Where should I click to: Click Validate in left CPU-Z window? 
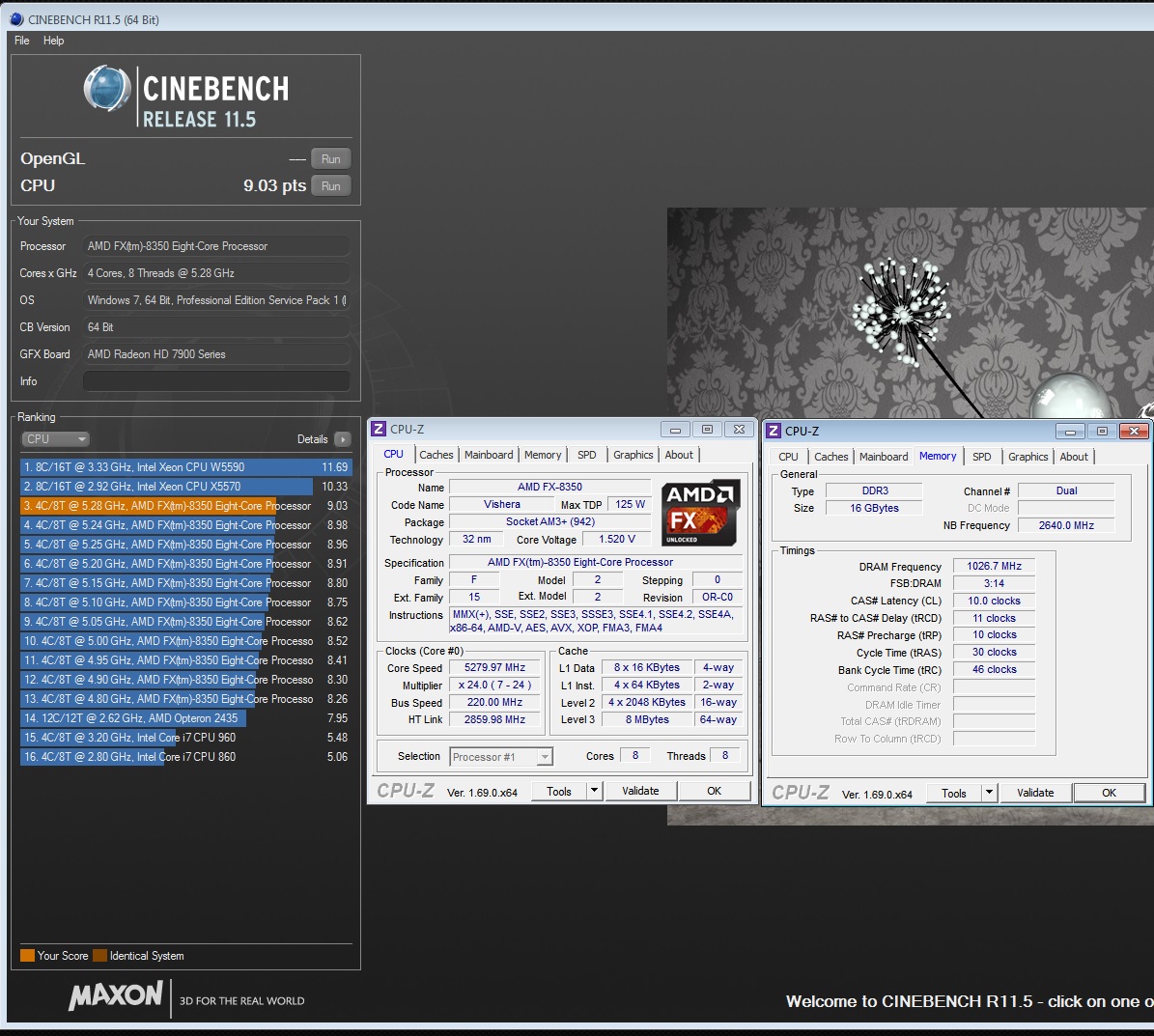[640, 791]
